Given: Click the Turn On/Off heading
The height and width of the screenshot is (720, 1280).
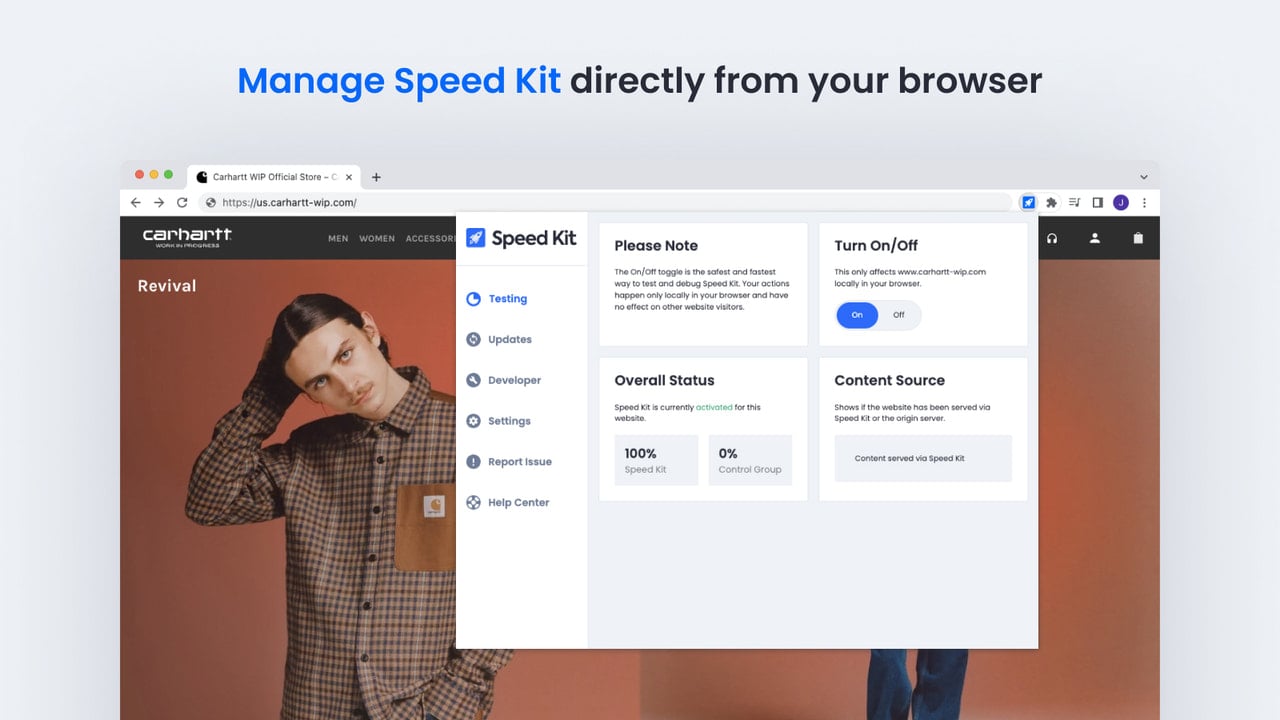Looking at the screenshot, I should pyautogui.click(x=876, y=246).
